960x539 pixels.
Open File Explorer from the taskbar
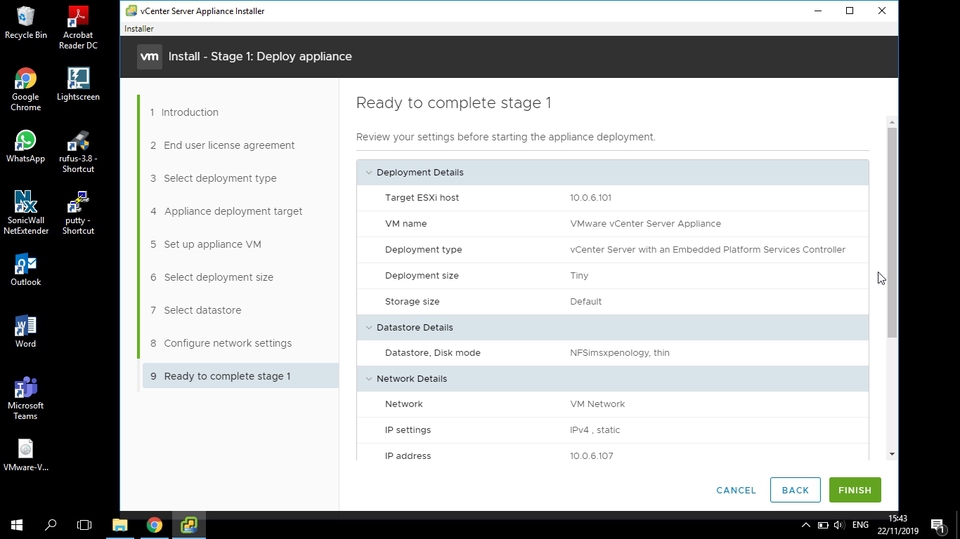(x=120, y=525)
